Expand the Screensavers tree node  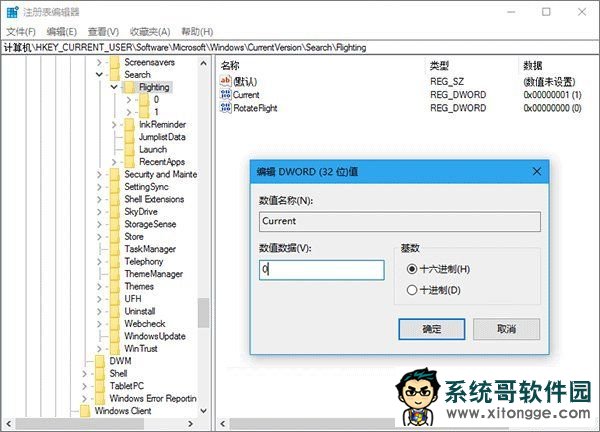pyautogui.click(x=99, y=62)
